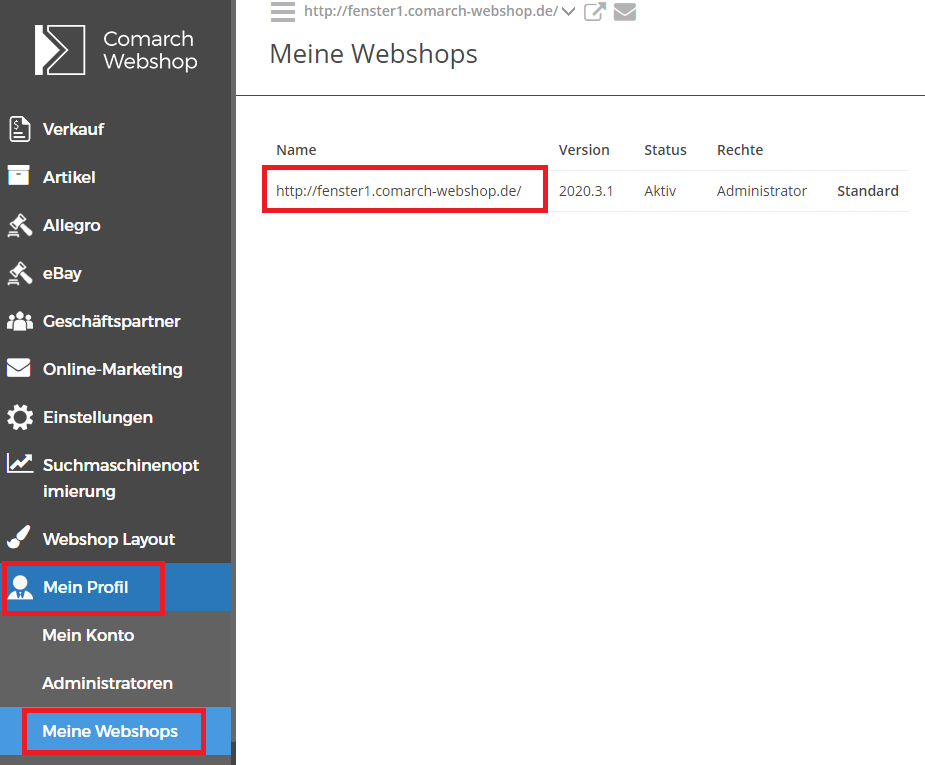Click the Suchmaschinenoptimierung chart icon
925x765 pixels.
pyautogui.click(x=19, y=463)
